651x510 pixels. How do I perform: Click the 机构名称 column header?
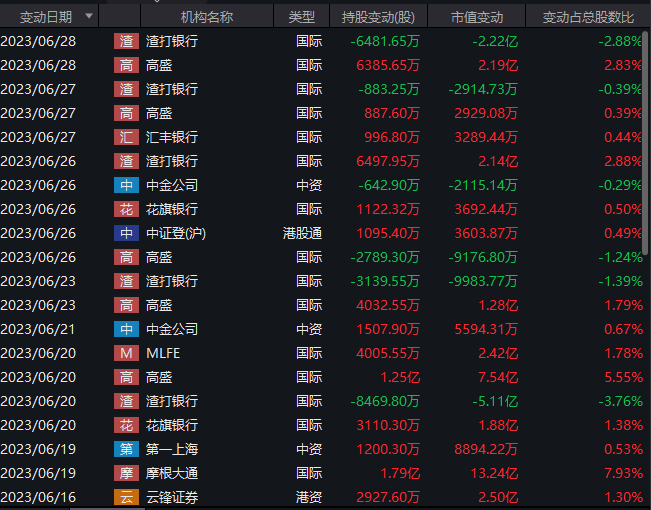pos(206,17)
